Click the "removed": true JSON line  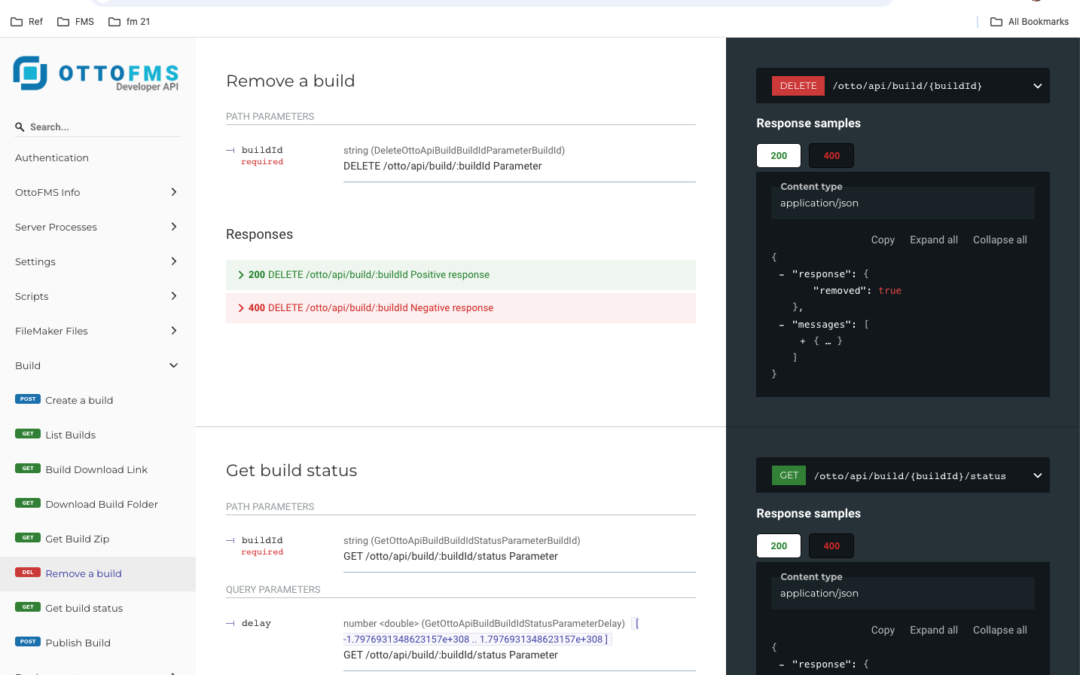858,291
